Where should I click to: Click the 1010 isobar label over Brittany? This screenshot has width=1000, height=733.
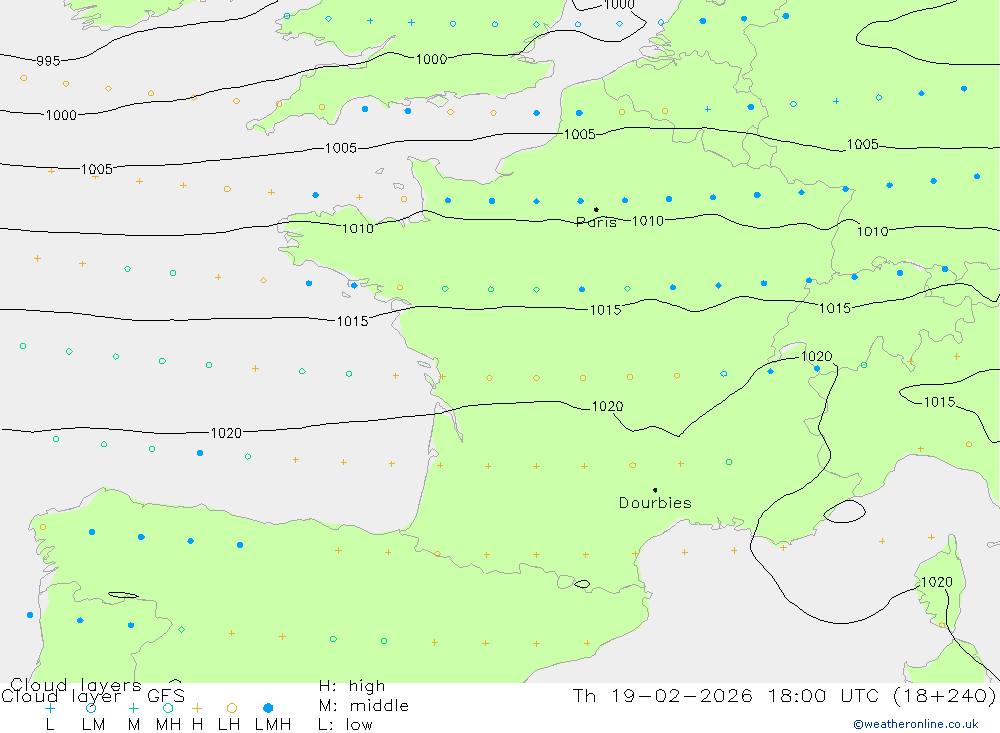pos(358,228)
